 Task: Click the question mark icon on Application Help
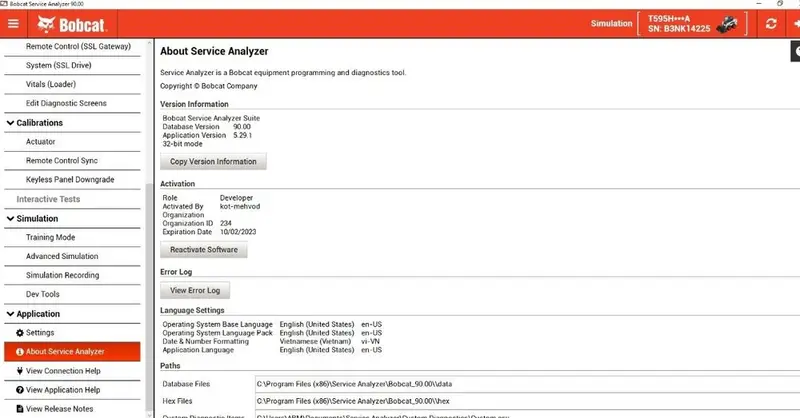[20, 390]
